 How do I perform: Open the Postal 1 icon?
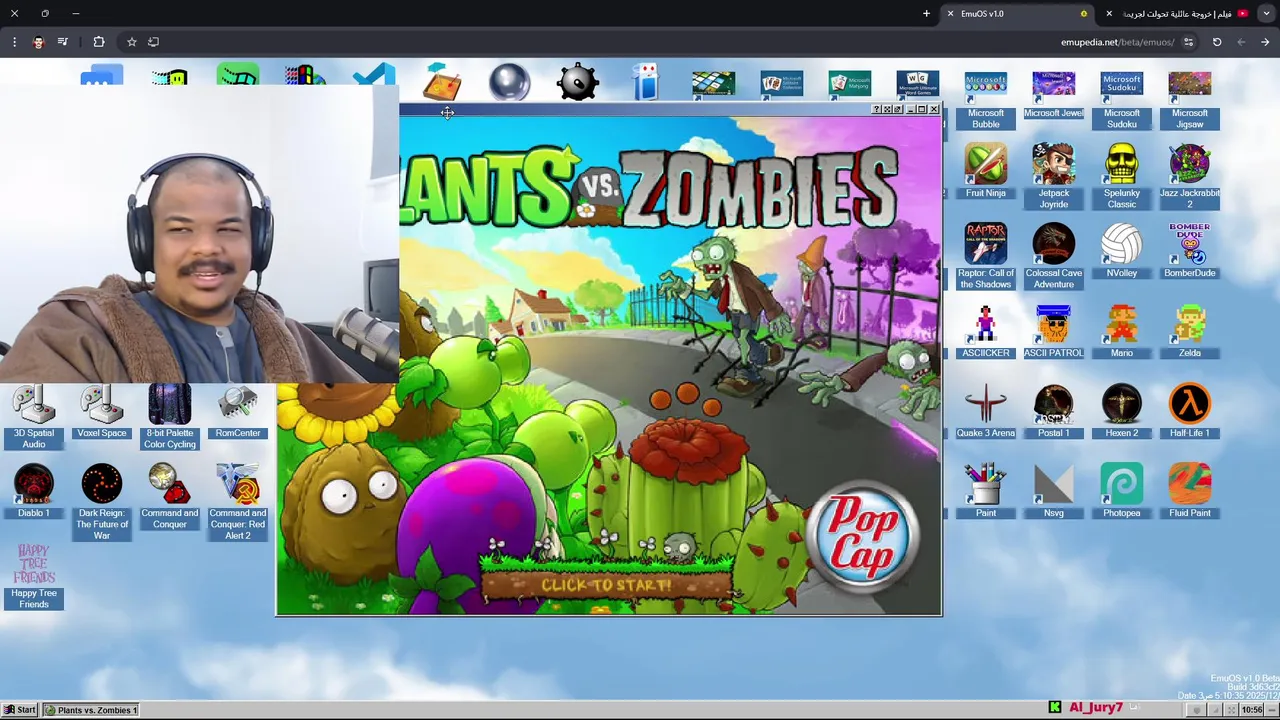1053,411
